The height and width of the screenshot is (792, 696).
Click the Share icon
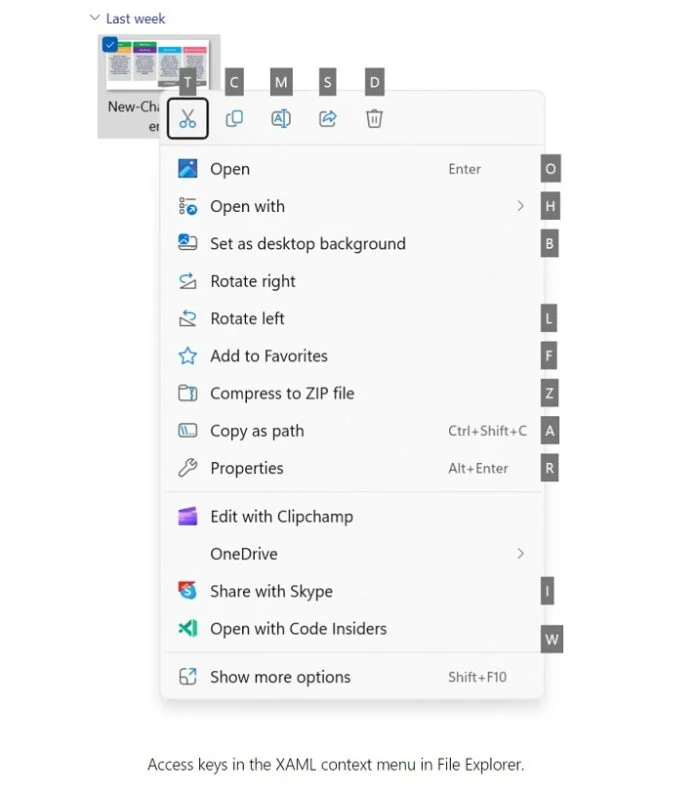click(x=327, y=119)
